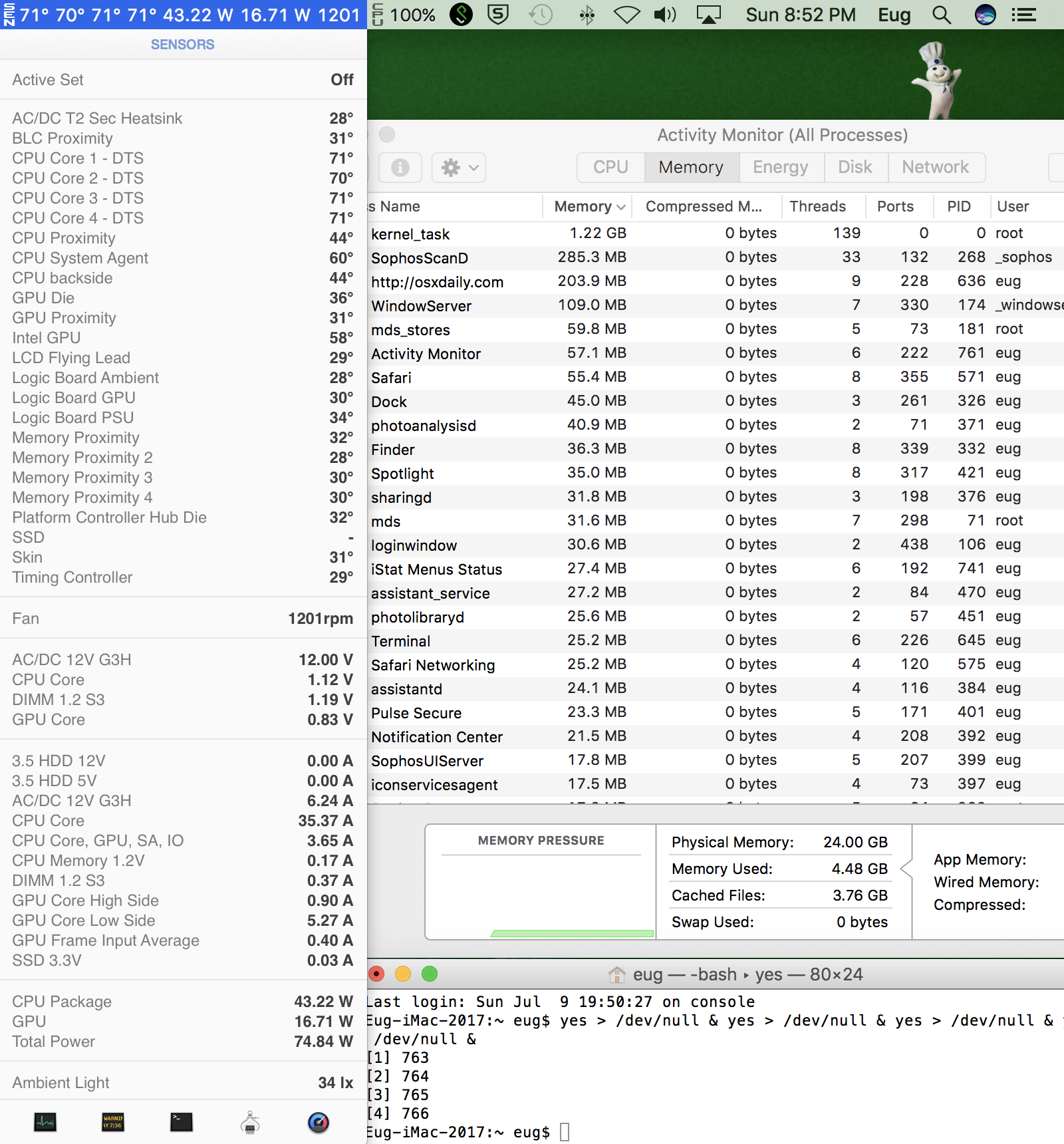Switch to the Network tab

pyautogui.click(x=936, y=167)
